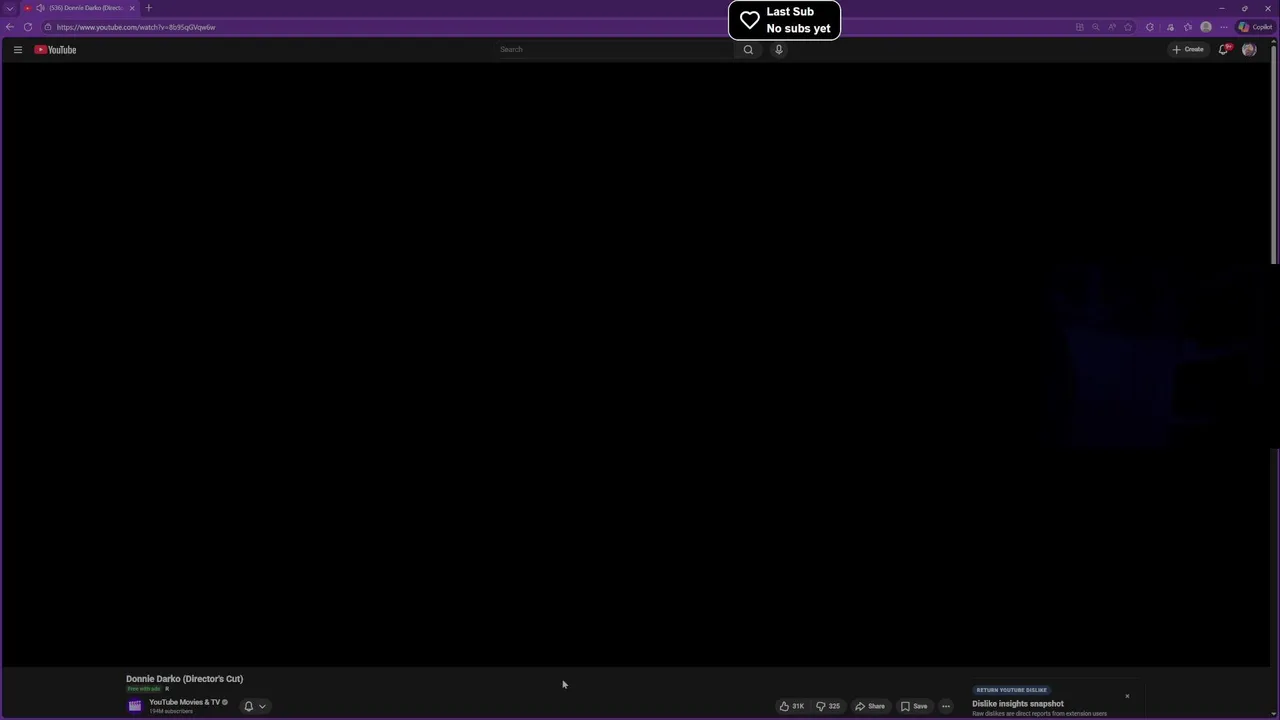Click the read aloud icon in address bar
This screenshot has width=1280, height=720.
pyautogui.click(x=1112, y=27)
